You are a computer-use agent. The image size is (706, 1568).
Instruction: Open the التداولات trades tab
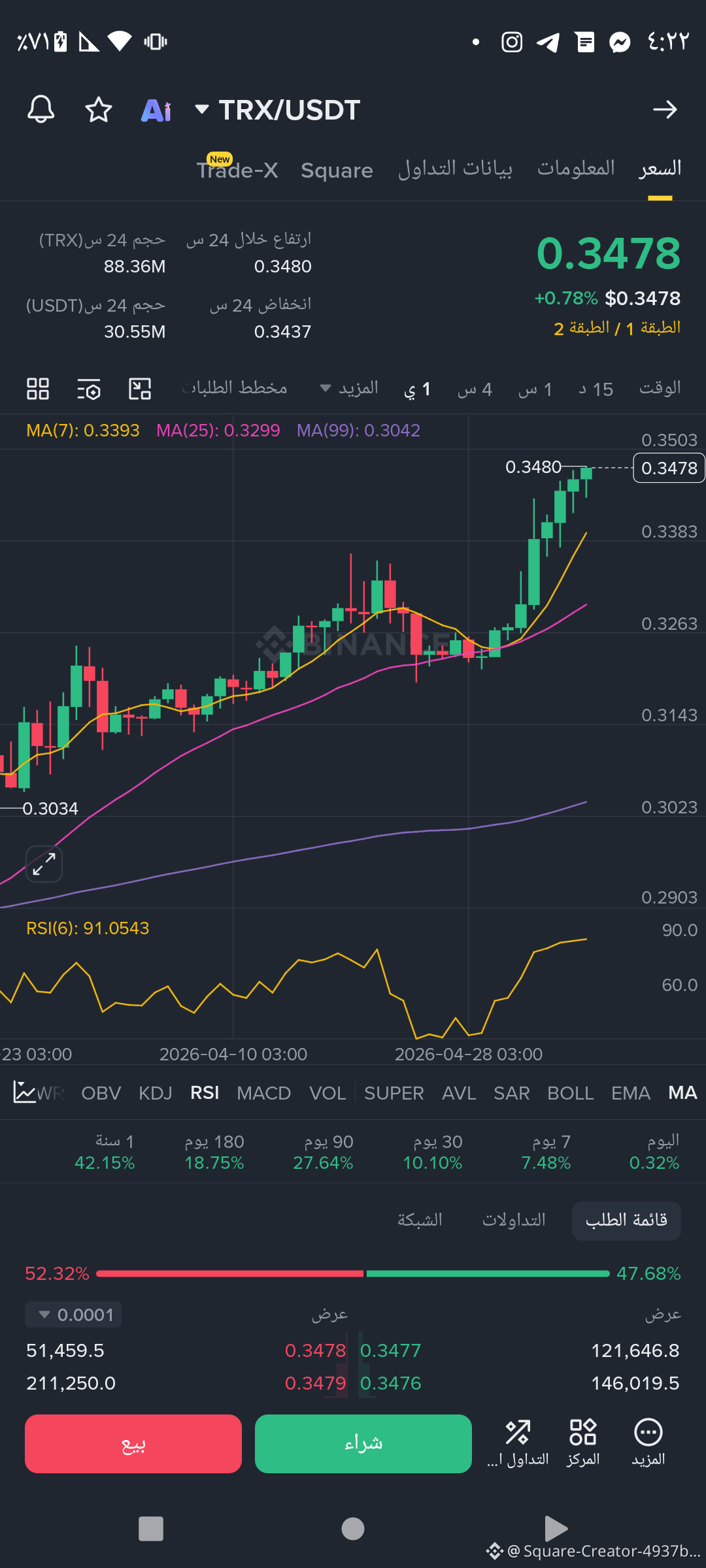coord(514,1220)
